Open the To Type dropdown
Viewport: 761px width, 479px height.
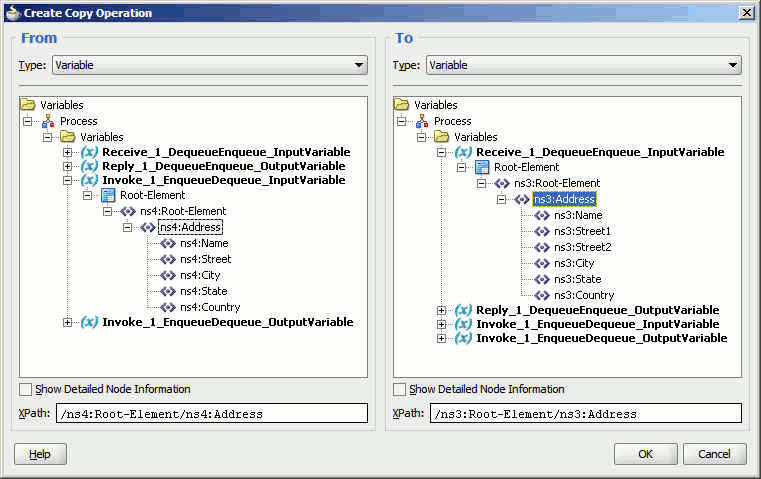pyautogui.click(x=584, y=65)
